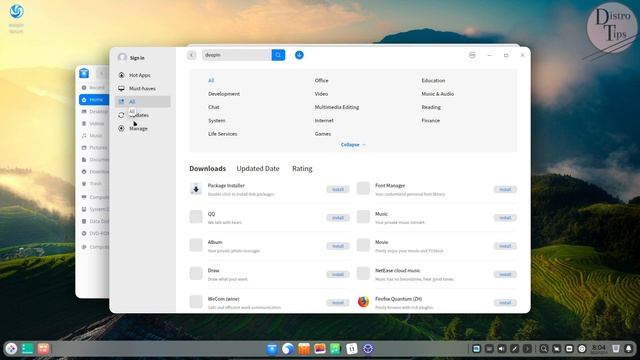This screenshot has width=640, height=360.
Task: Install the Music app
Action: [505, 218]
